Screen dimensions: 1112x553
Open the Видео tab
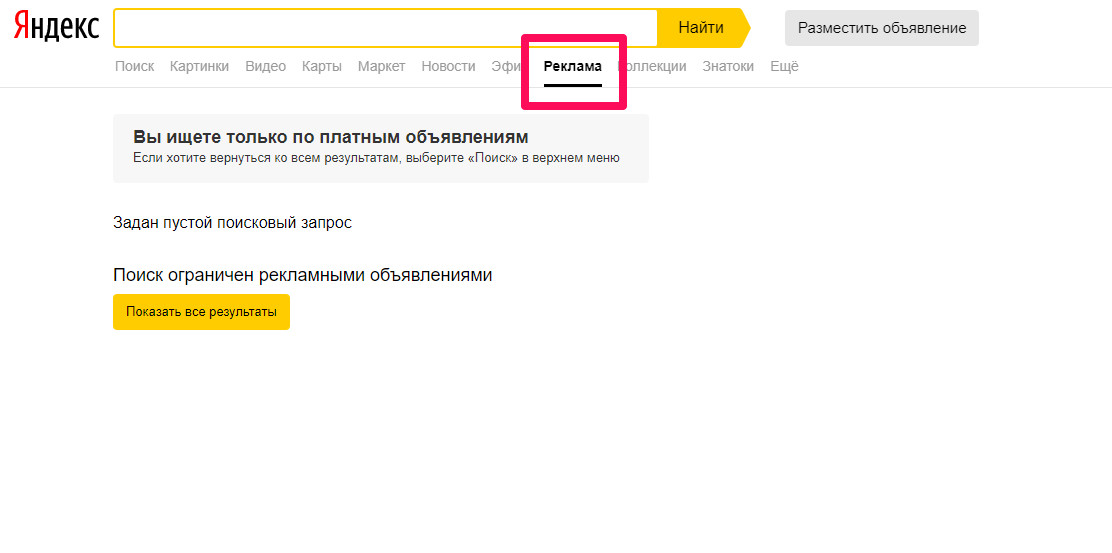point(265,67)
